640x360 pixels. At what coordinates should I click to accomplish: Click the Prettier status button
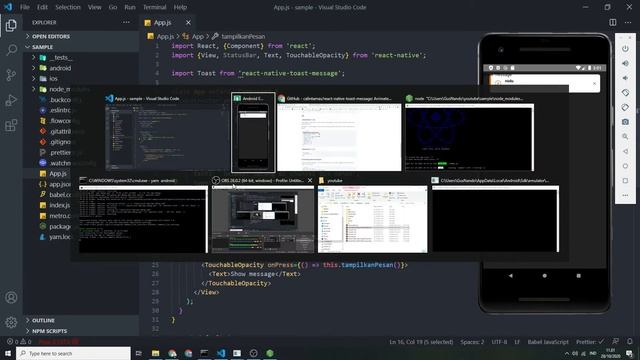tap(589, 342)
